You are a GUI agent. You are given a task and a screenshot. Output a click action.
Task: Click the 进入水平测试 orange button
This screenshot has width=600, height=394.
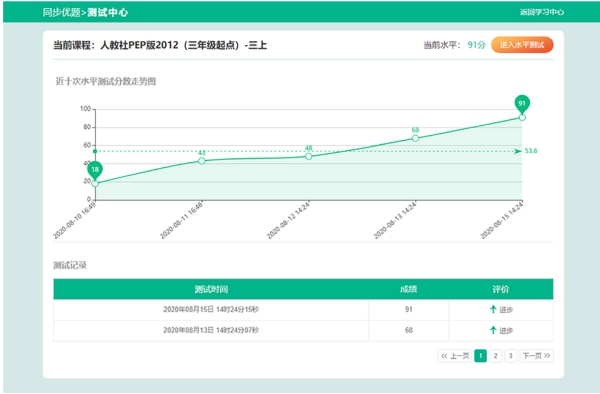522,45
